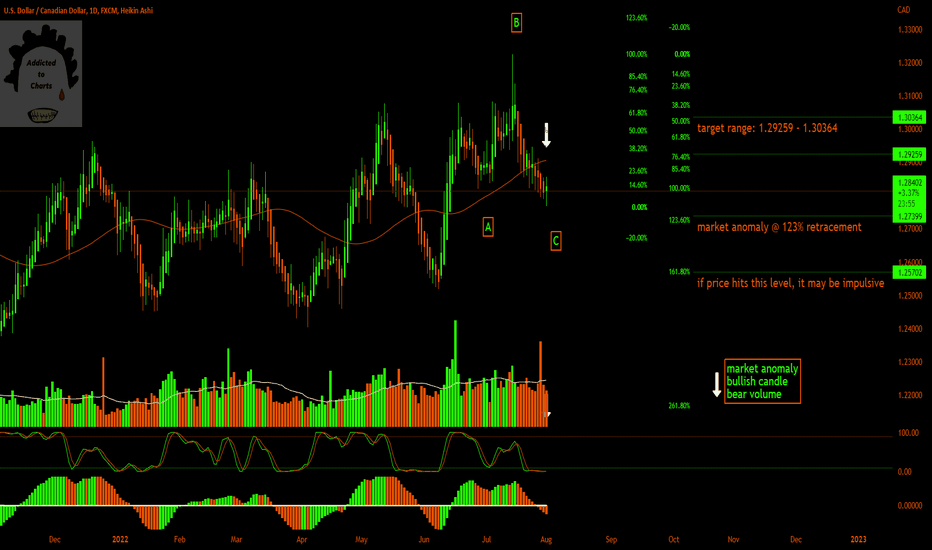
Task: Click the Aug label on time axis
Action: 546,539
